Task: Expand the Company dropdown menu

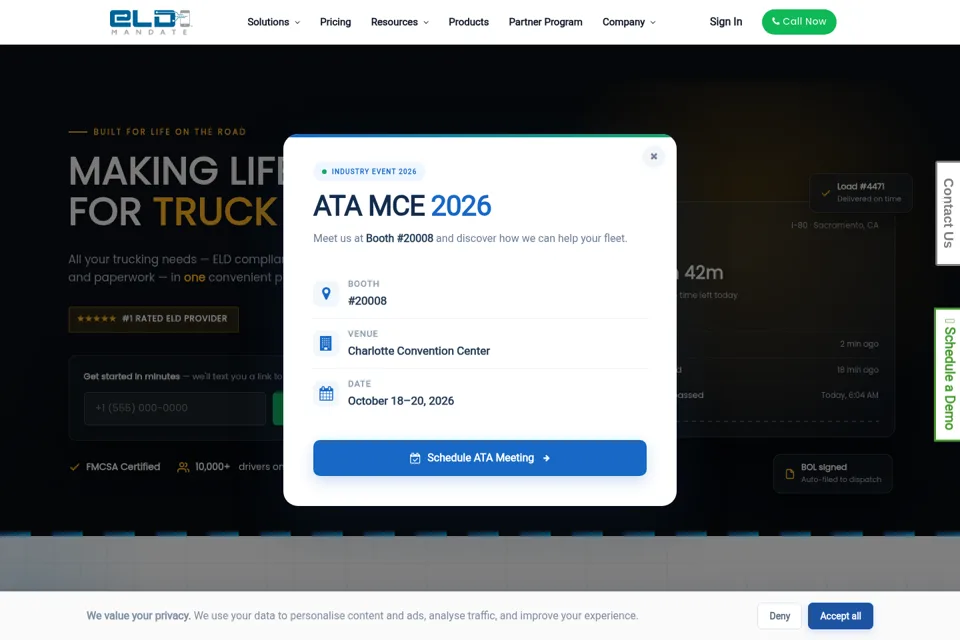Action: pyautogui.click(x=629, y=22)
